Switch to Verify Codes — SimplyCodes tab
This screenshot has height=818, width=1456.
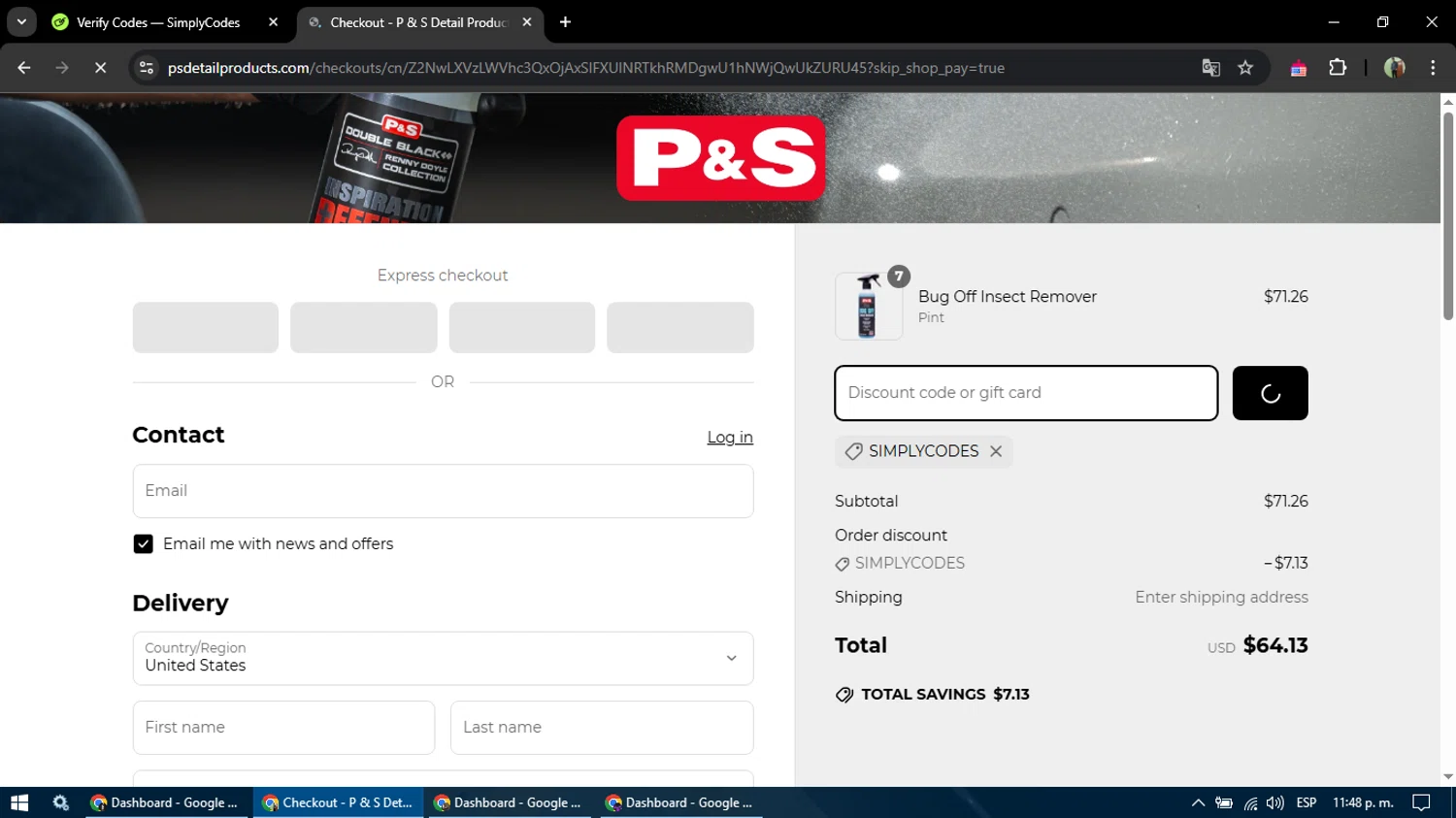[158, 21]
